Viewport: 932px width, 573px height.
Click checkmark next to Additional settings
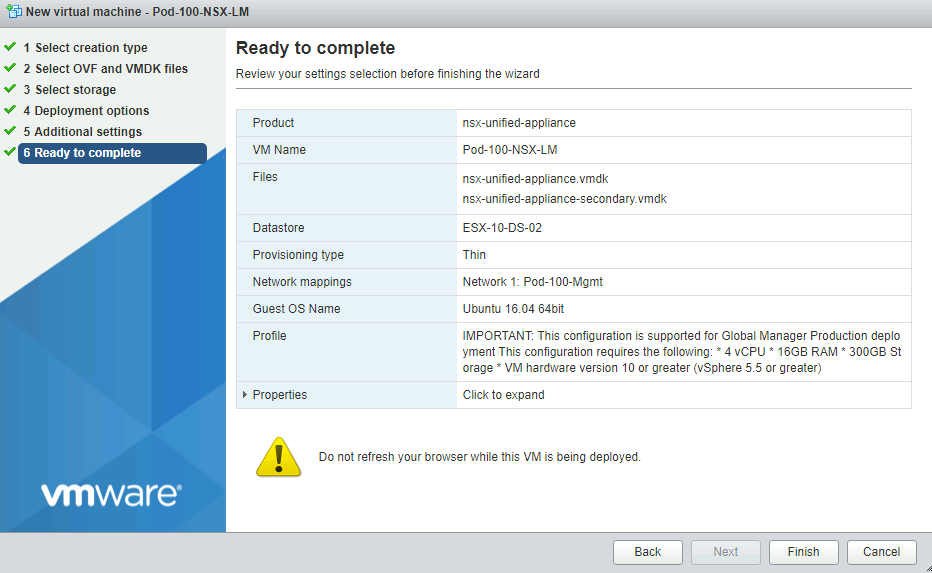[10, 131]
